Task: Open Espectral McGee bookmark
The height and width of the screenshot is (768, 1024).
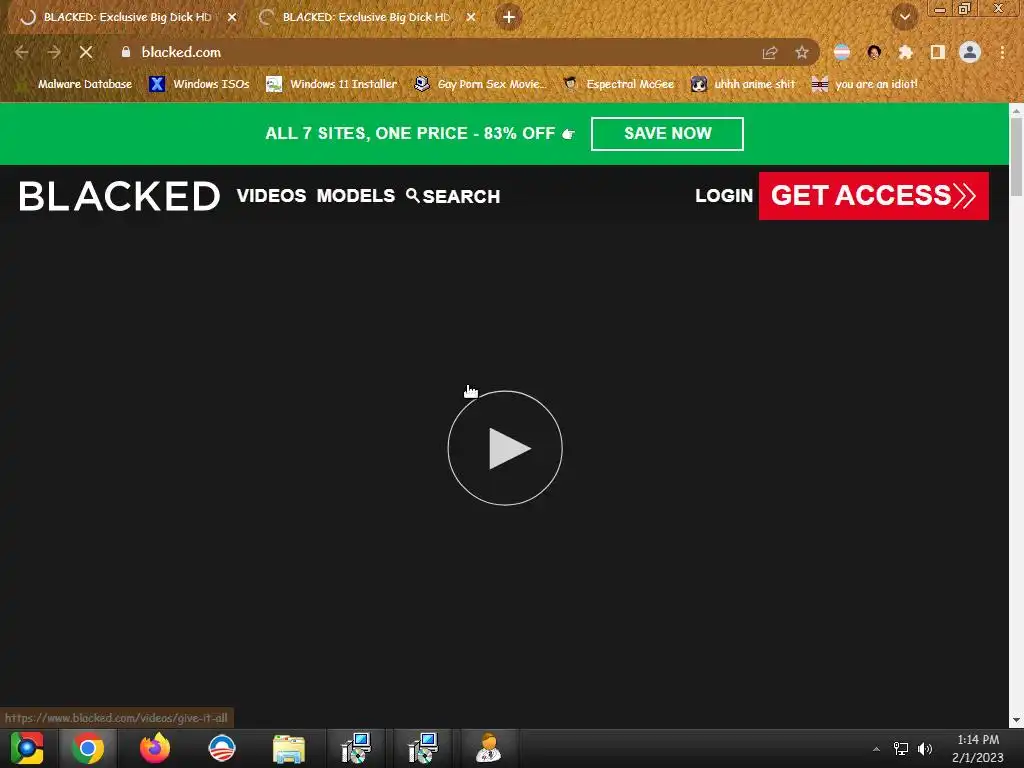Action: [x=619, y=84]
